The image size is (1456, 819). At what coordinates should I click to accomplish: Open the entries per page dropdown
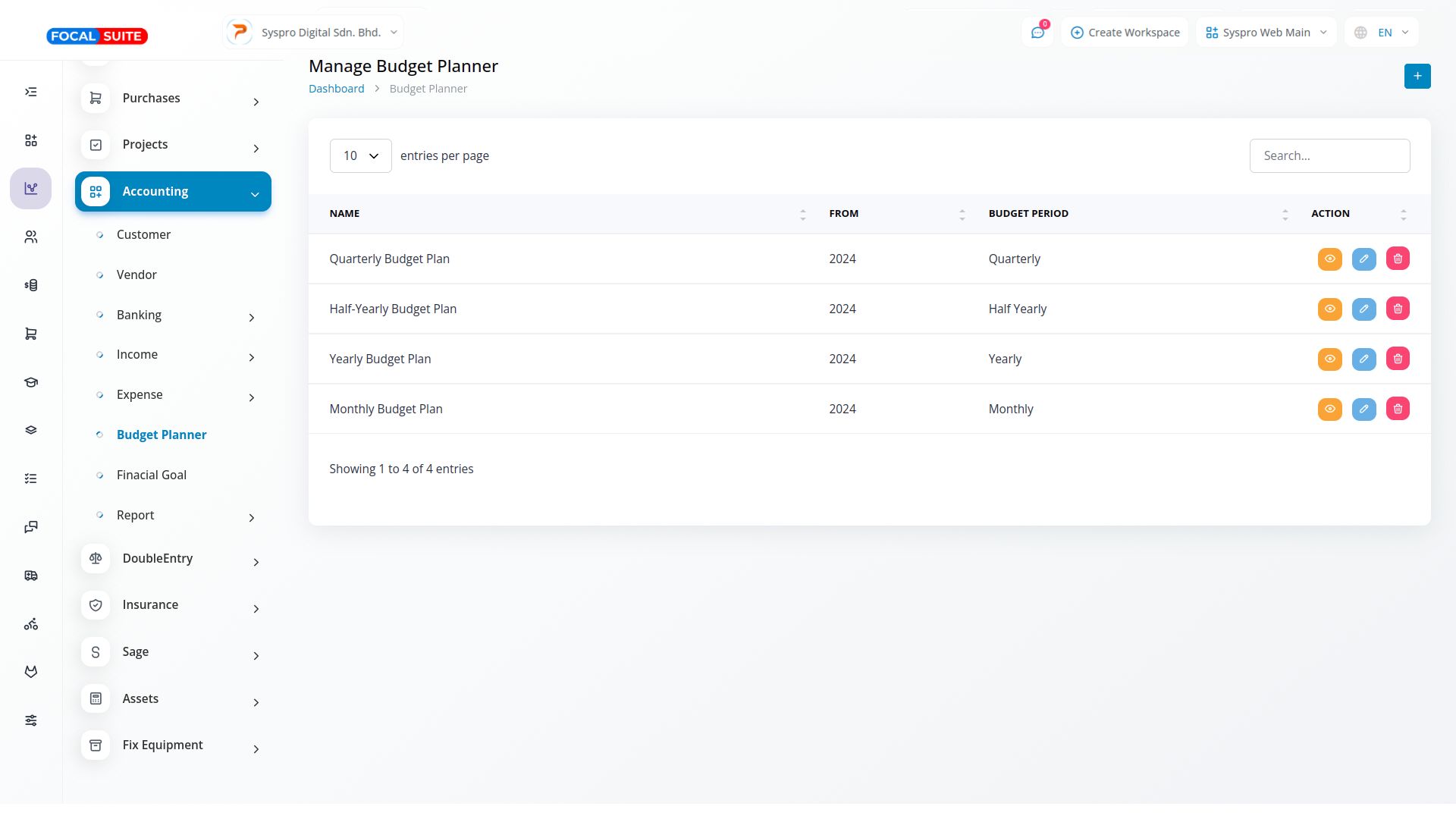point(360,155)
